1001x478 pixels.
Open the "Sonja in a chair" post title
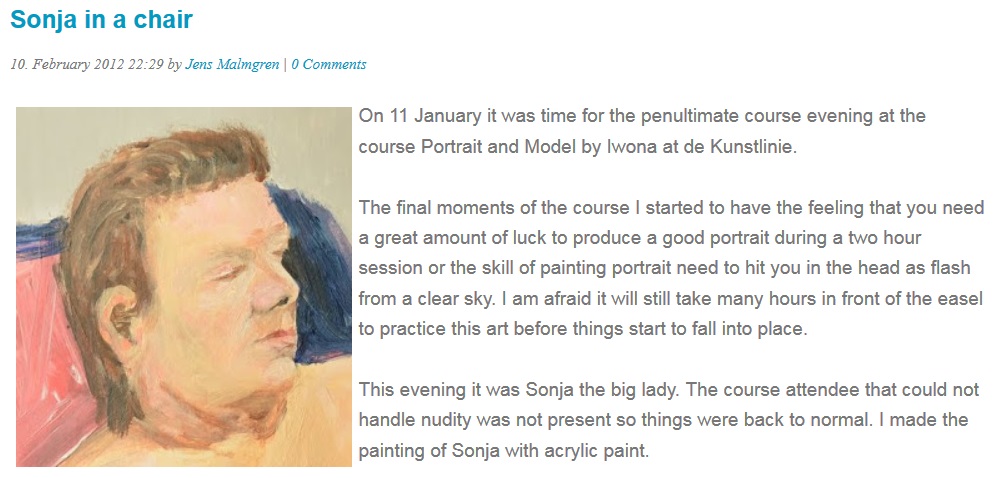coord(101,19)
